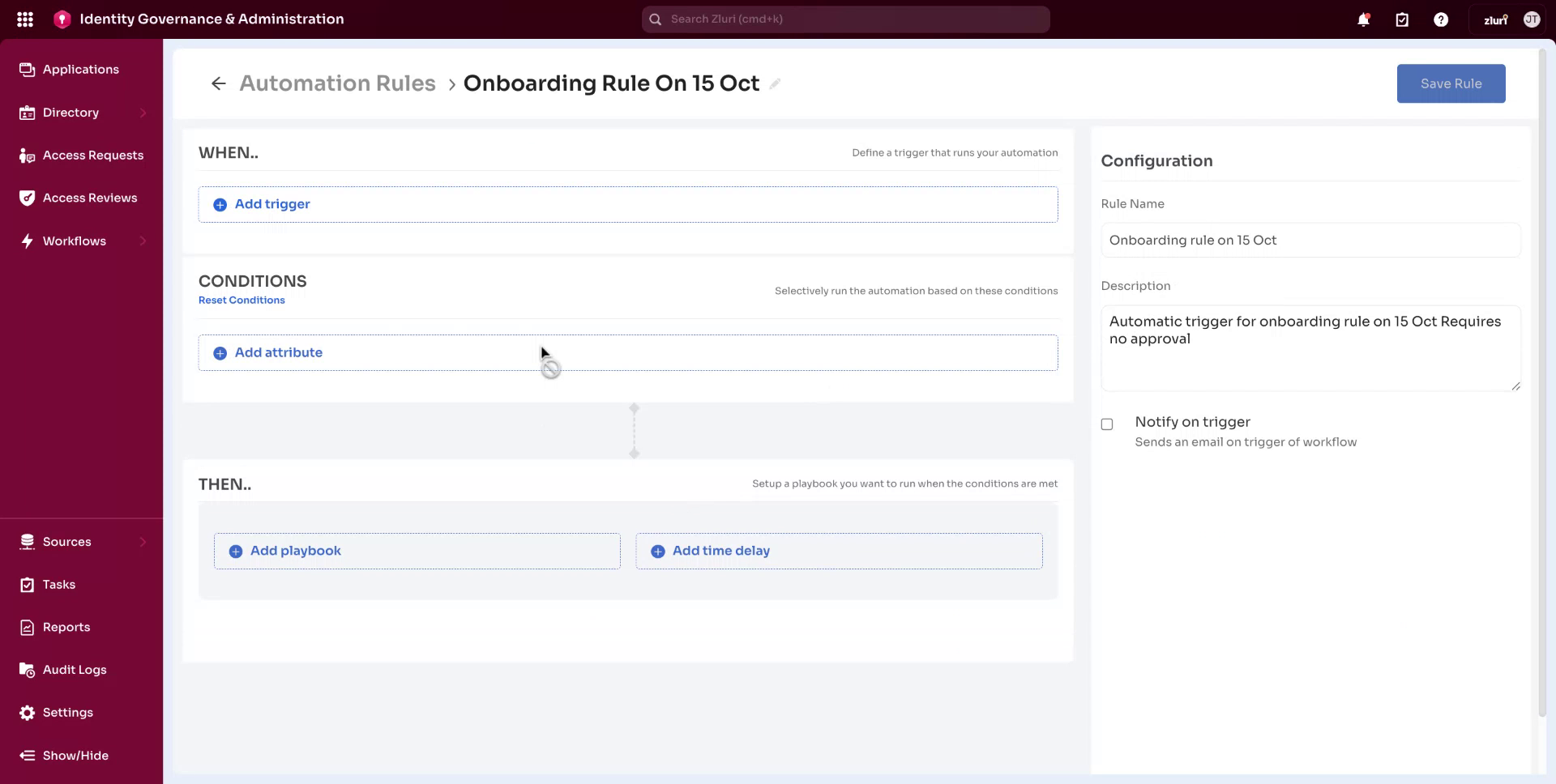The height and width of the screenshot is (784, 1556).
Task: Click the edit pencil next to rule title
Action: click(x=776, y=83)
